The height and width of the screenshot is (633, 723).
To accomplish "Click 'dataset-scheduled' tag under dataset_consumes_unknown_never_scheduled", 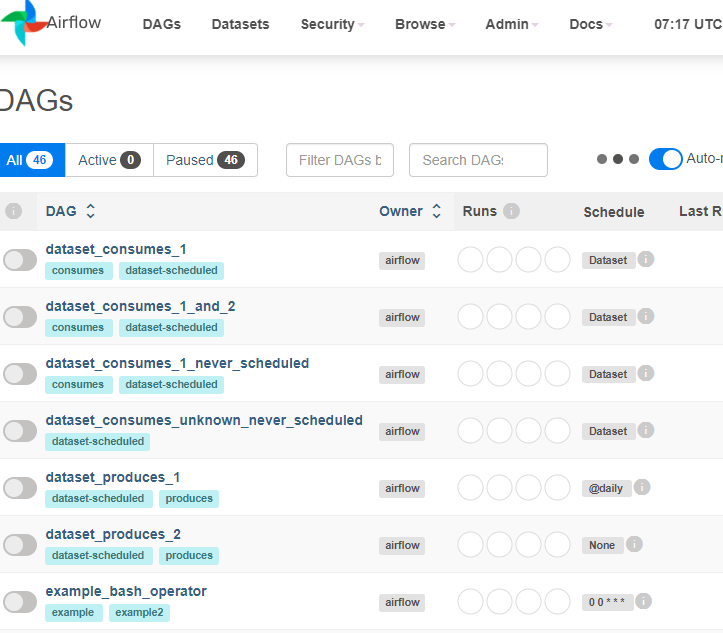I will (x=98, y=441).
